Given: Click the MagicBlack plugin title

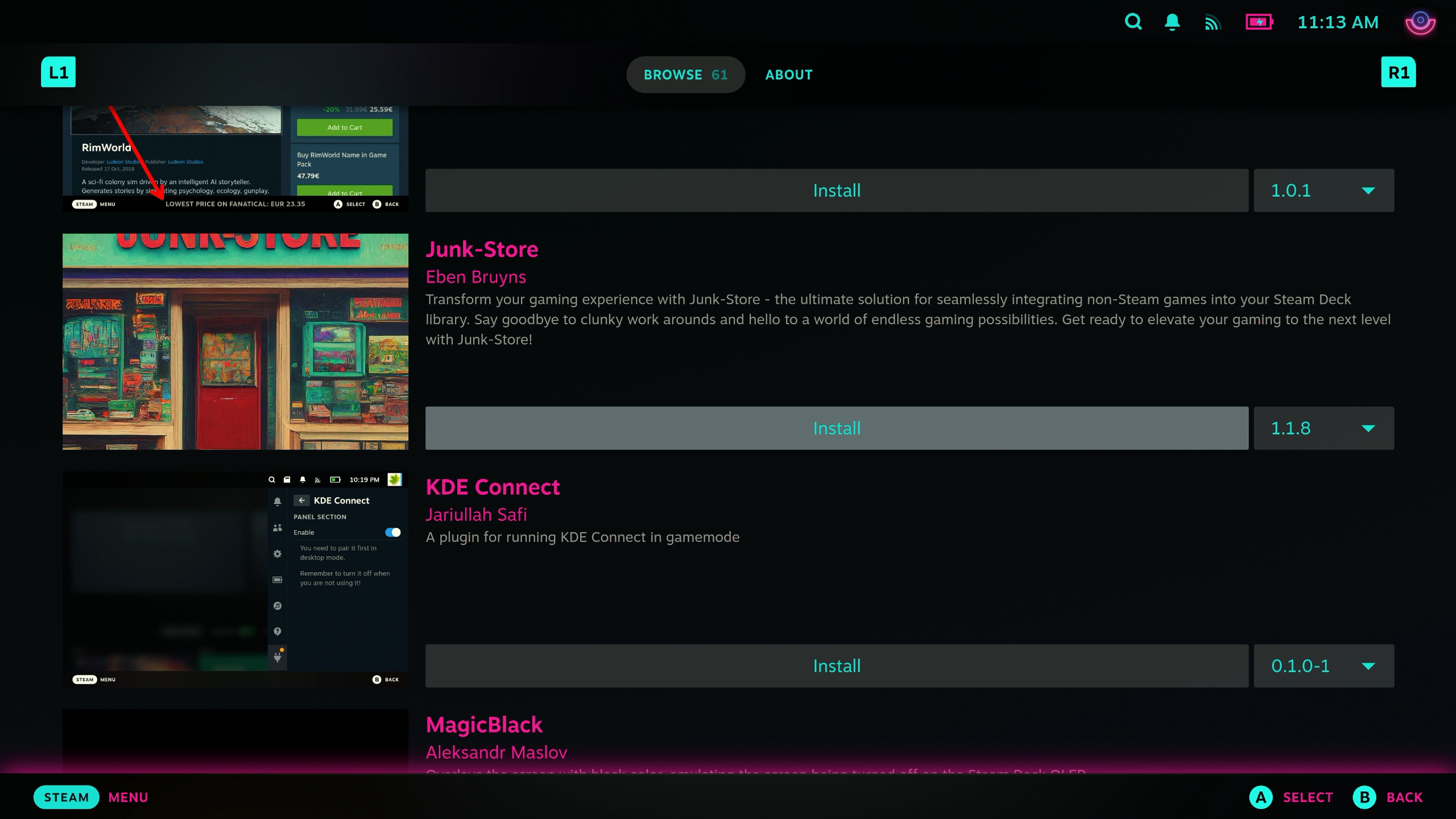Looking at the screenshot, I should (x=484, y=725).
